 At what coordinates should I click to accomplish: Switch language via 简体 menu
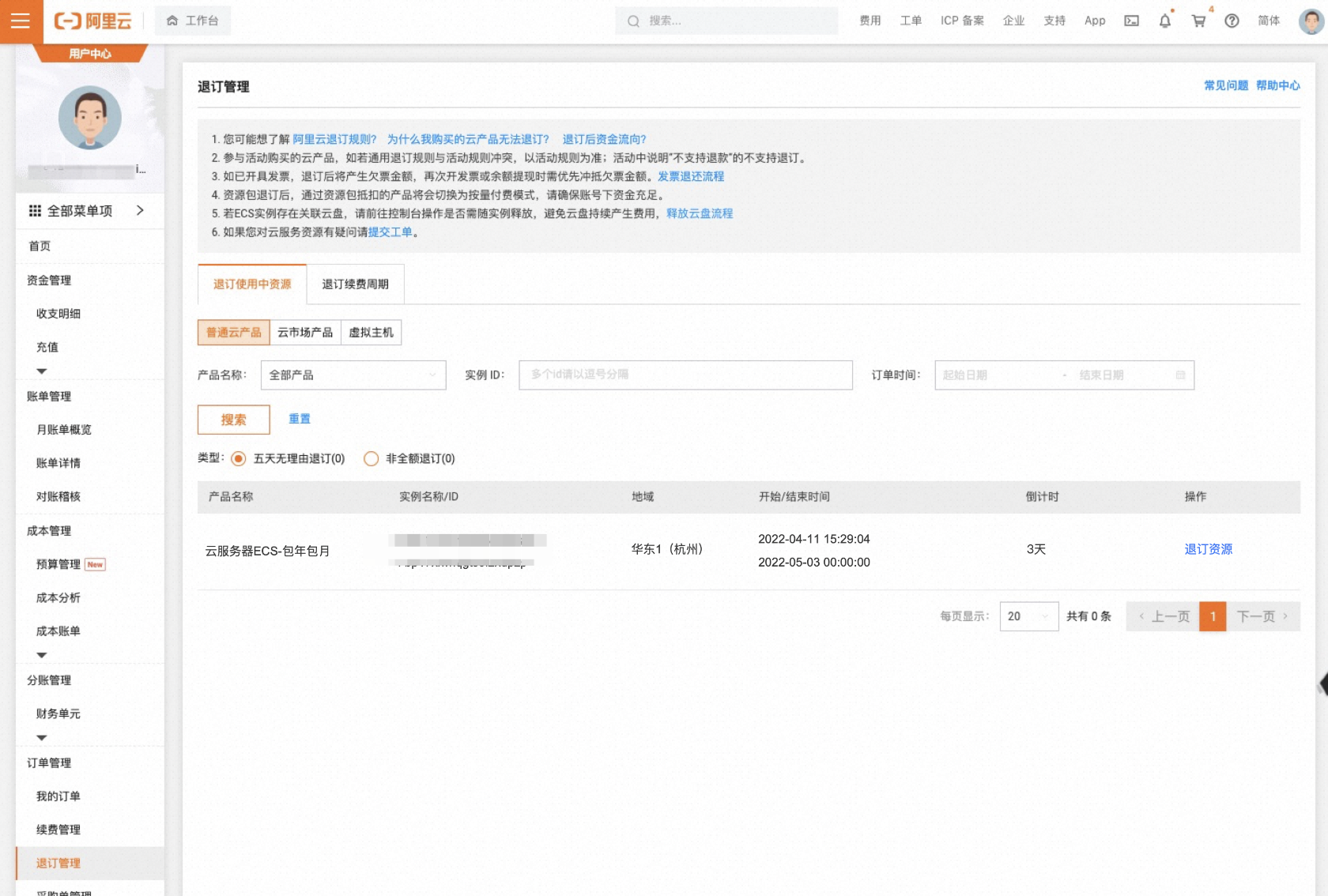pos(1269,21)
